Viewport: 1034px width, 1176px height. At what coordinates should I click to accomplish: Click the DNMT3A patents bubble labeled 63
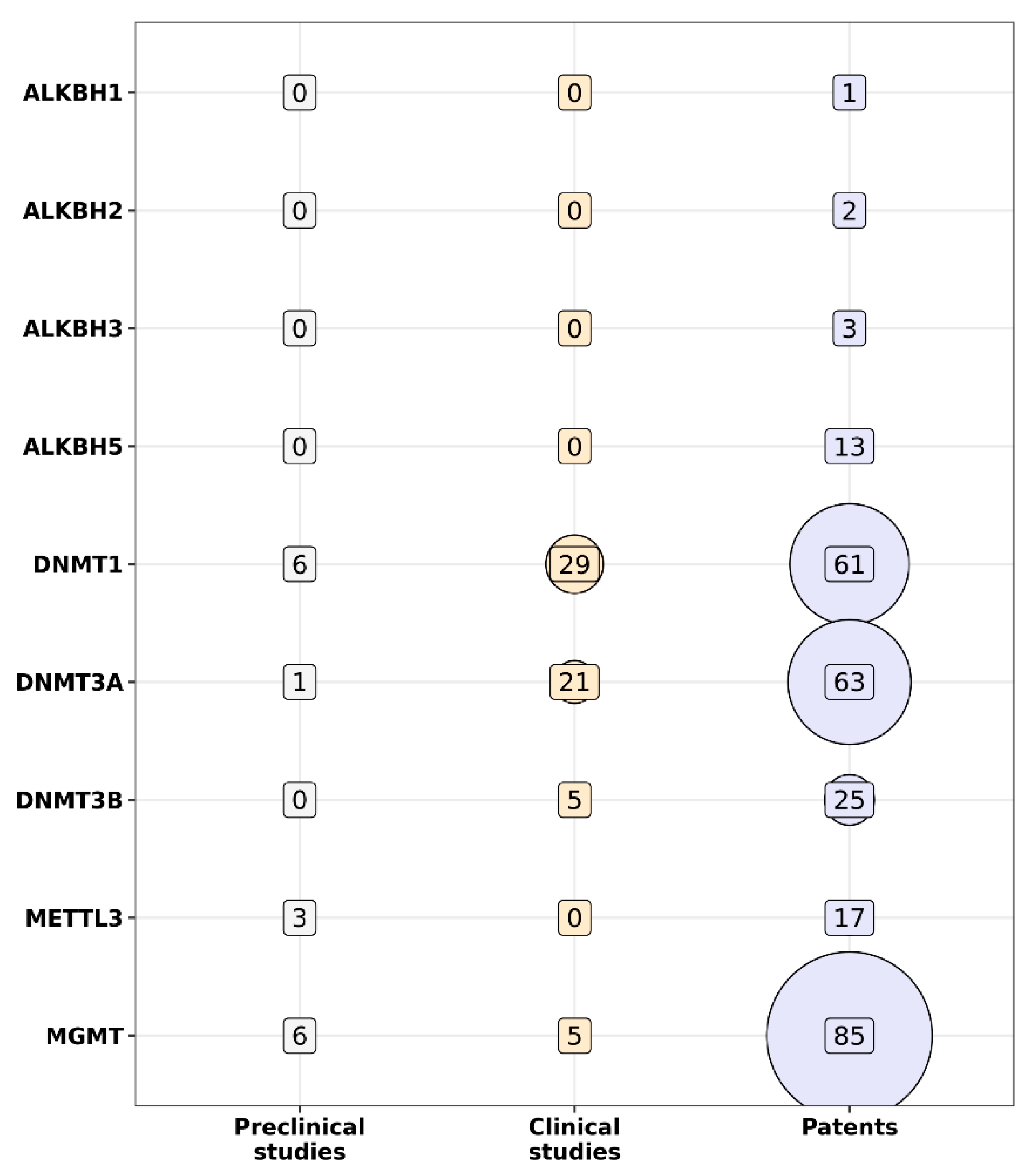point(849,682)
